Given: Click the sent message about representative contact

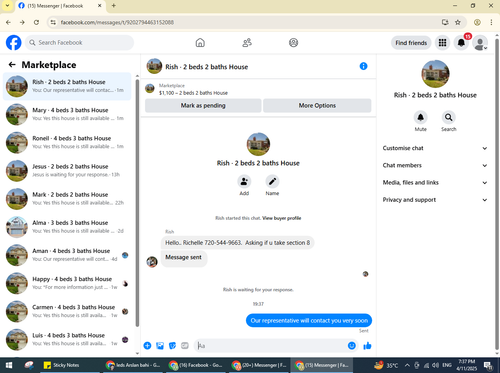Looking at the screenshot, I should coord(309,320).
